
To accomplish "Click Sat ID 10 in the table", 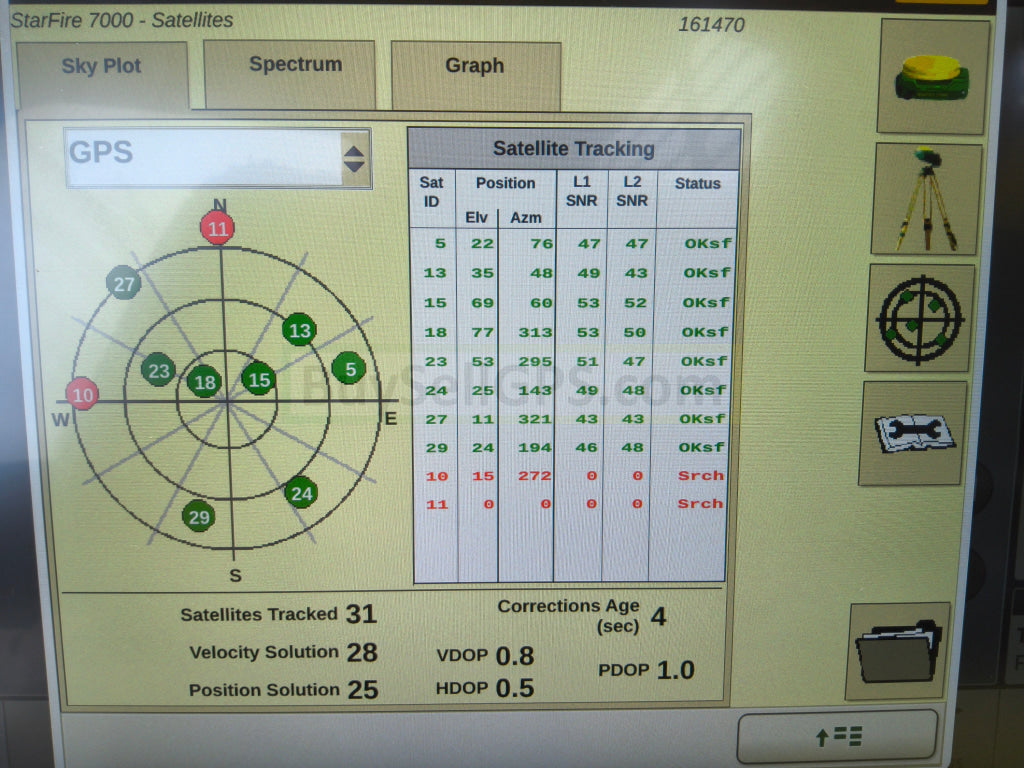I will click(437, 476).
